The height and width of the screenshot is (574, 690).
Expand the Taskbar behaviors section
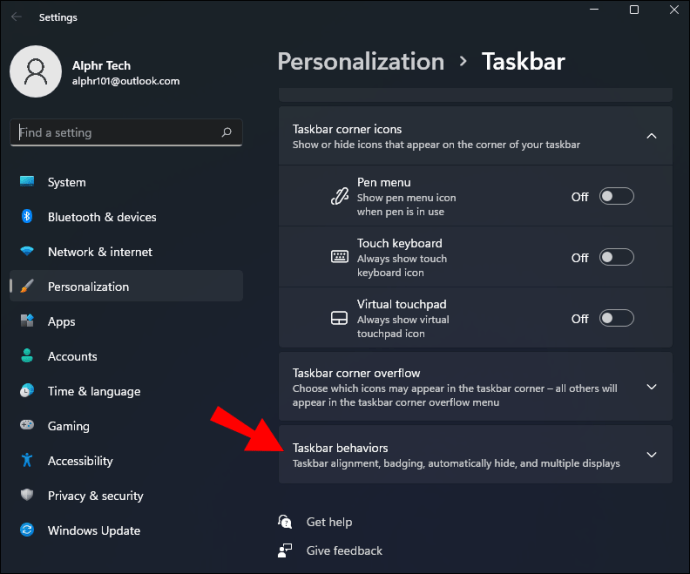(651, 455)
